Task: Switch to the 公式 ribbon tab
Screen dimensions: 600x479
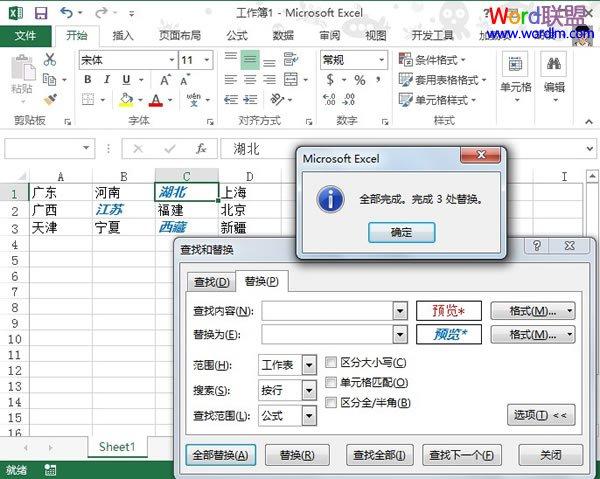Action: click(x=237, y=36)
